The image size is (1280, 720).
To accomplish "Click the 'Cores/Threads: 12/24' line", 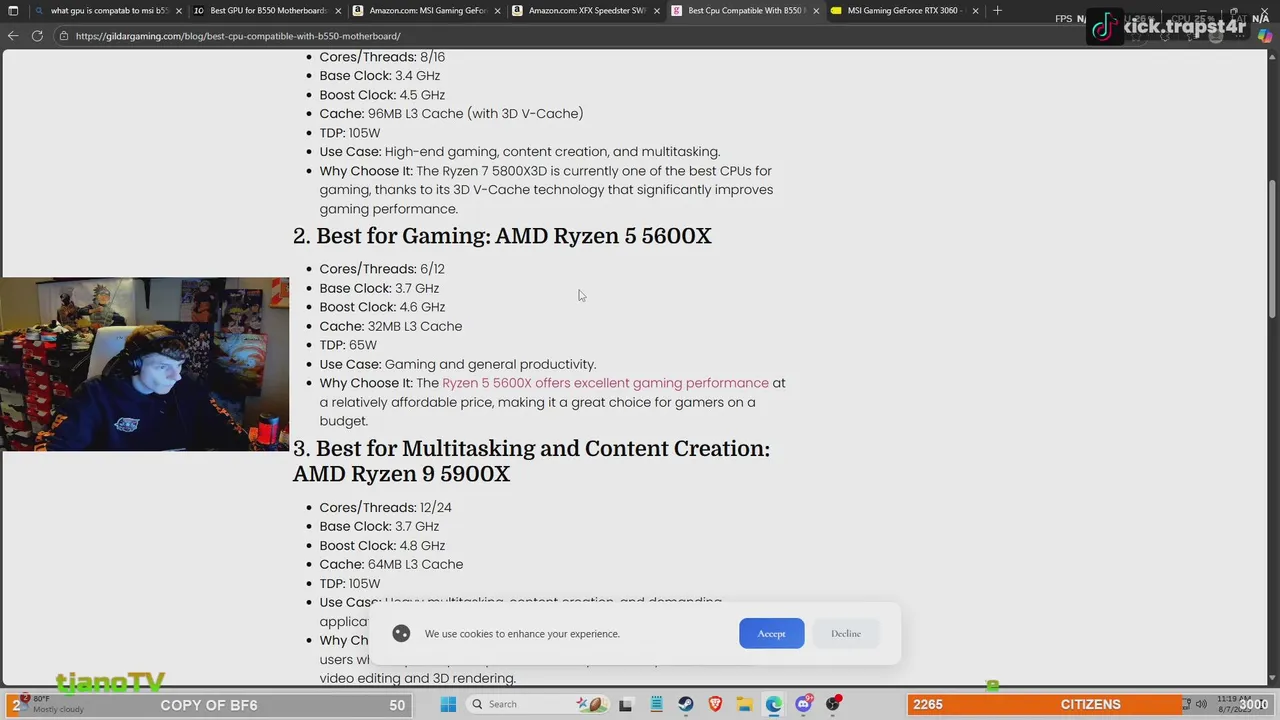I will coord(386,507).
